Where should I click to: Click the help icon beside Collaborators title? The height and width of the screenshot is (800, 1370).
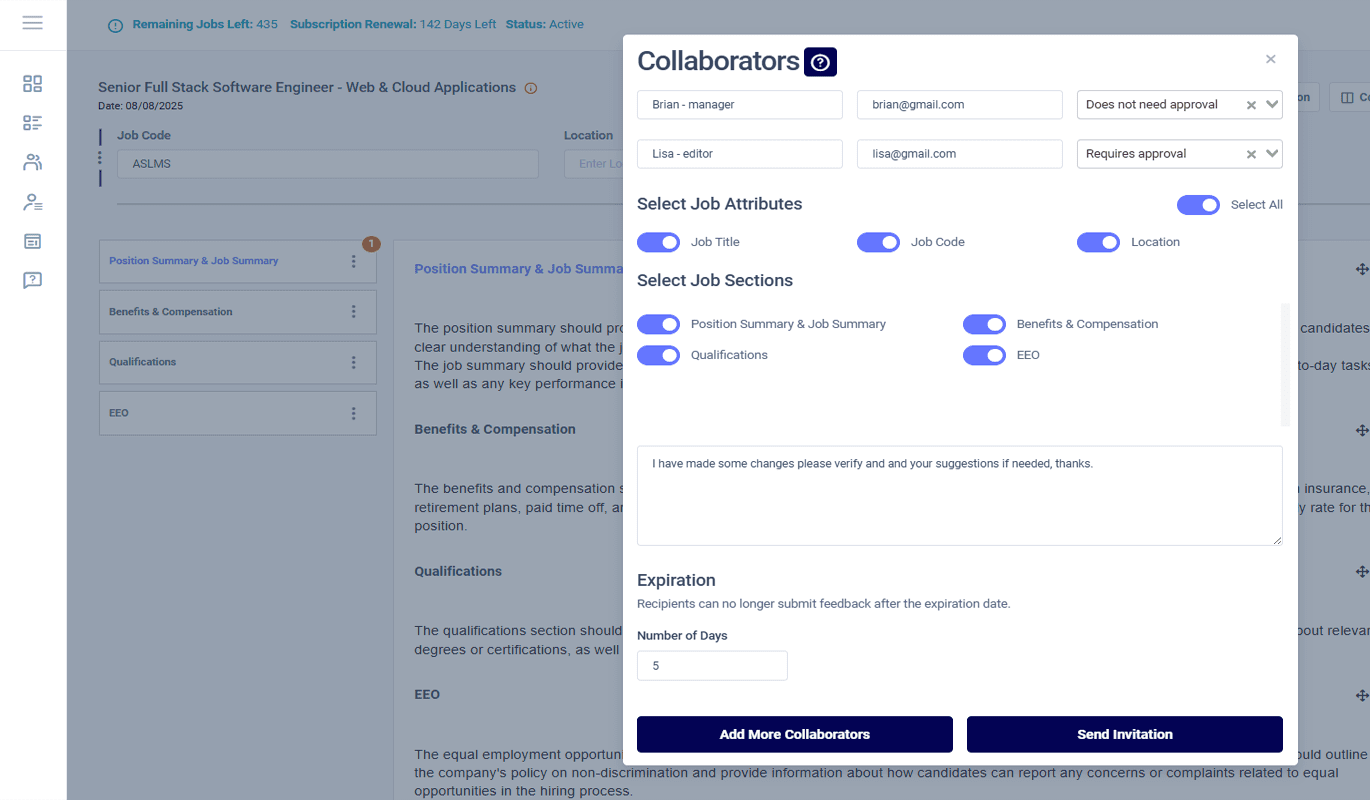[820, 61]
